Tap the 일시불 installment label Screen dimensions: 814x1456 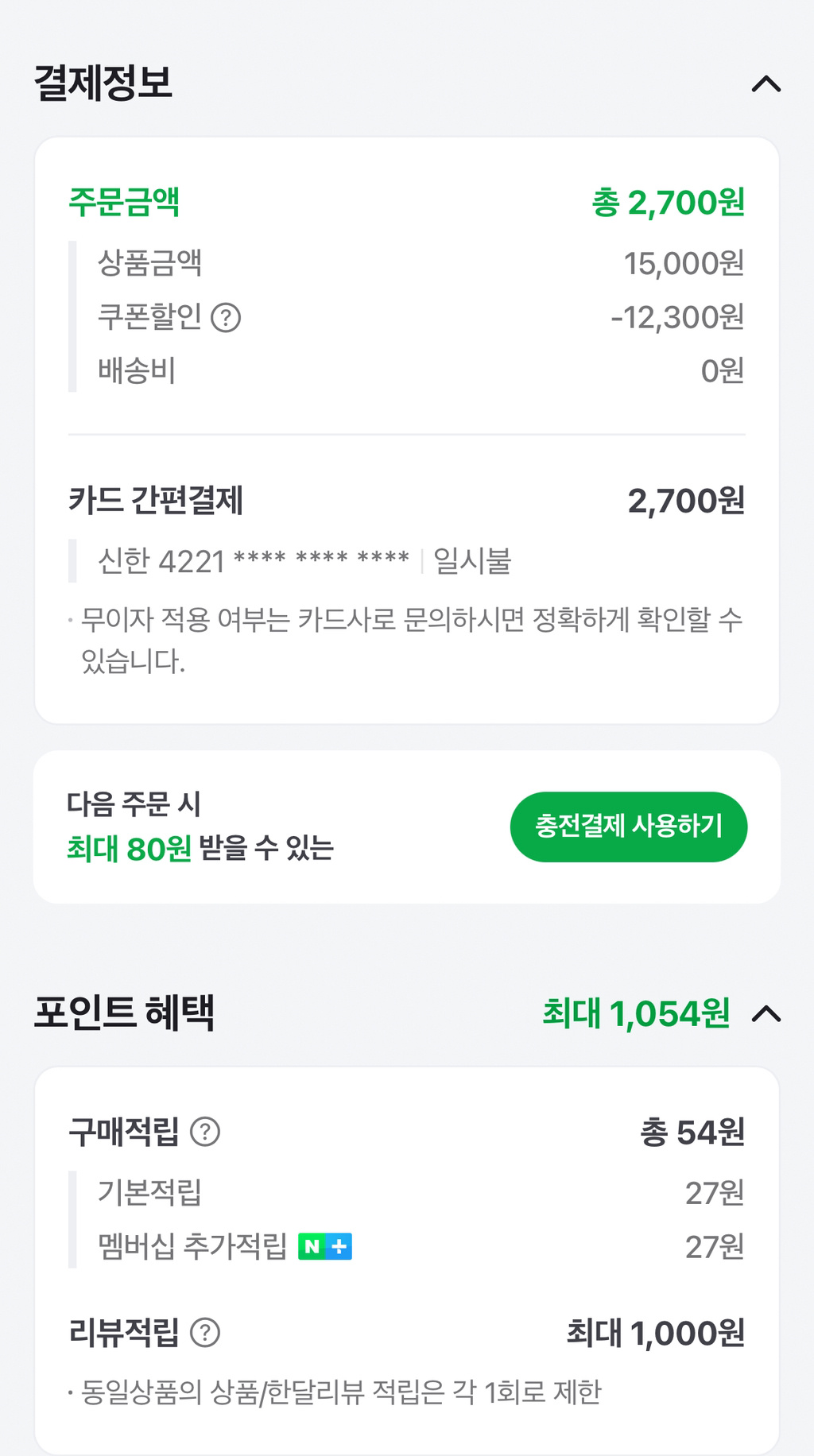(472, 561)
